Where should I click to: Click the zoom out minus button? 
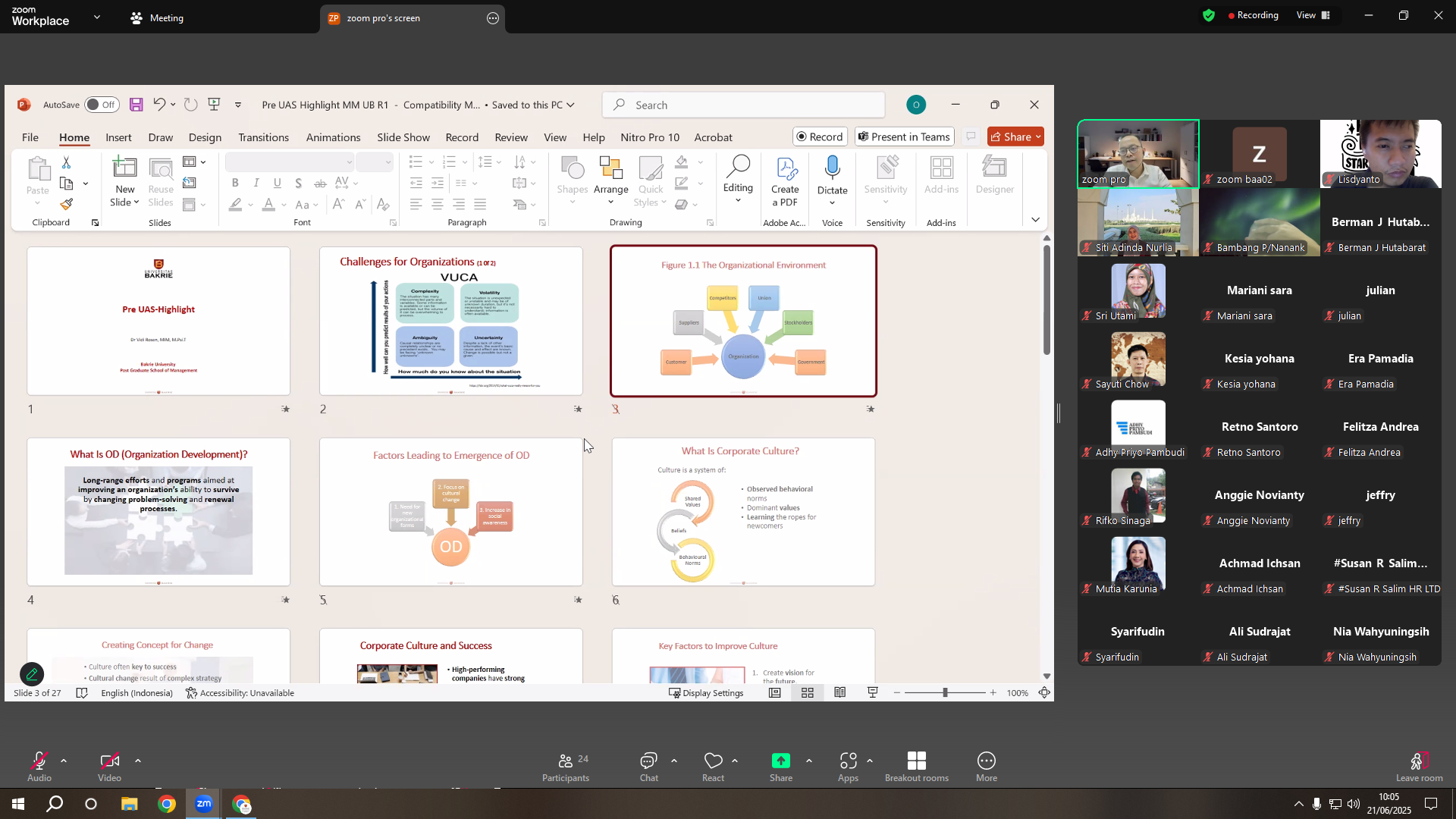click(897, 692)
